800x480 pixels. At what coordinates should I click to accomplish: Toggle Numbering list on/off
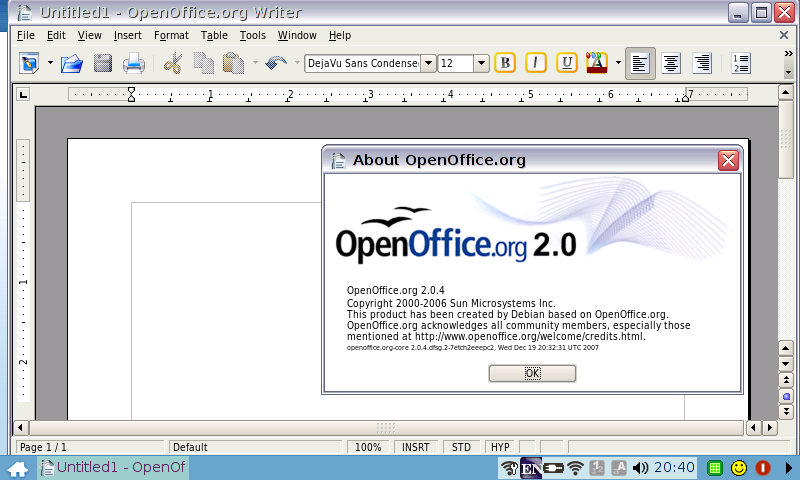point(740,63)
